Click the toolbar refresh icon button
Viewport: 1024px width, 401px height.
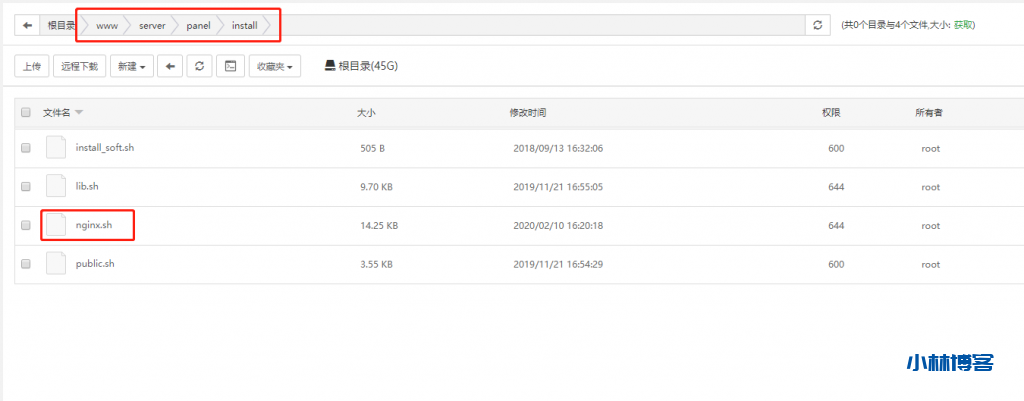tap(200, 66)
